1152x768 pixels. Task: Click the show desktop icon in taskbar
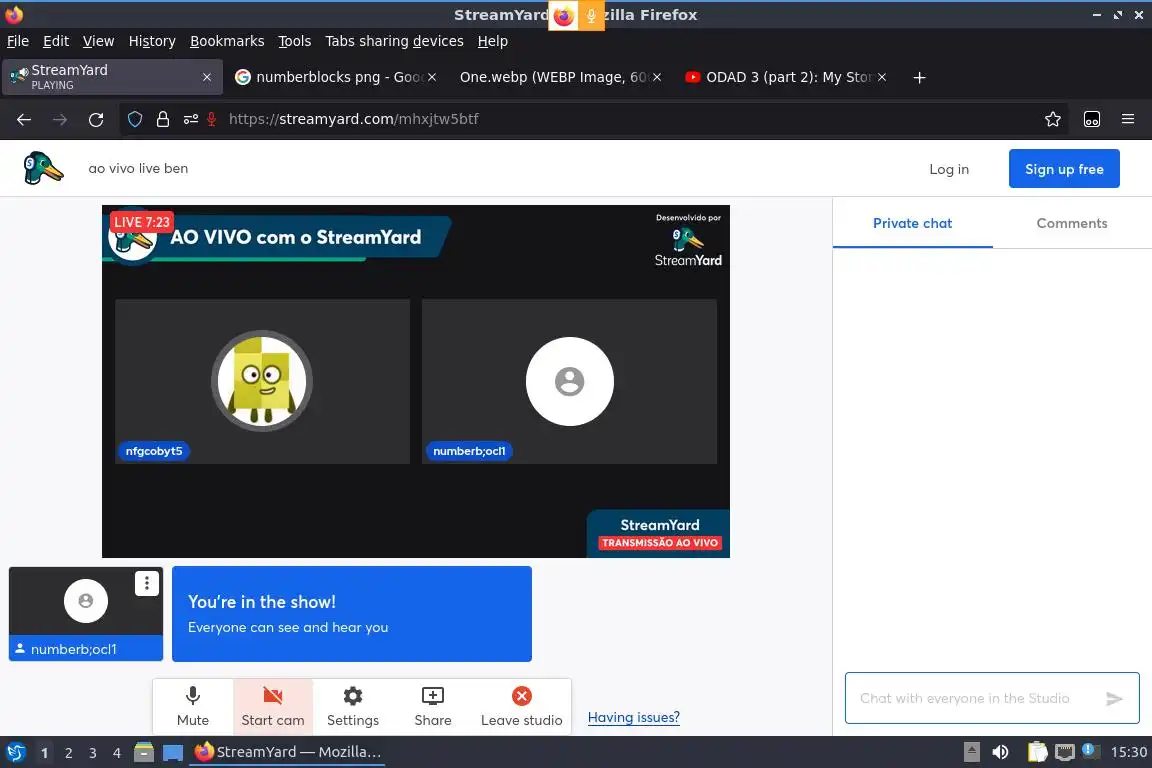tap(173, 752)
